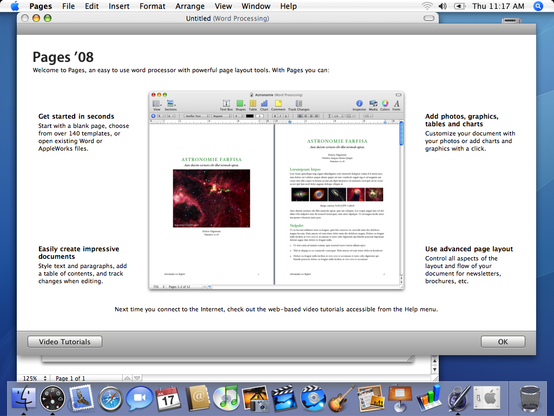This screenshot has width=554, height=416.
Task: Open iPhoto from the Dock
Action: (255, 399)
